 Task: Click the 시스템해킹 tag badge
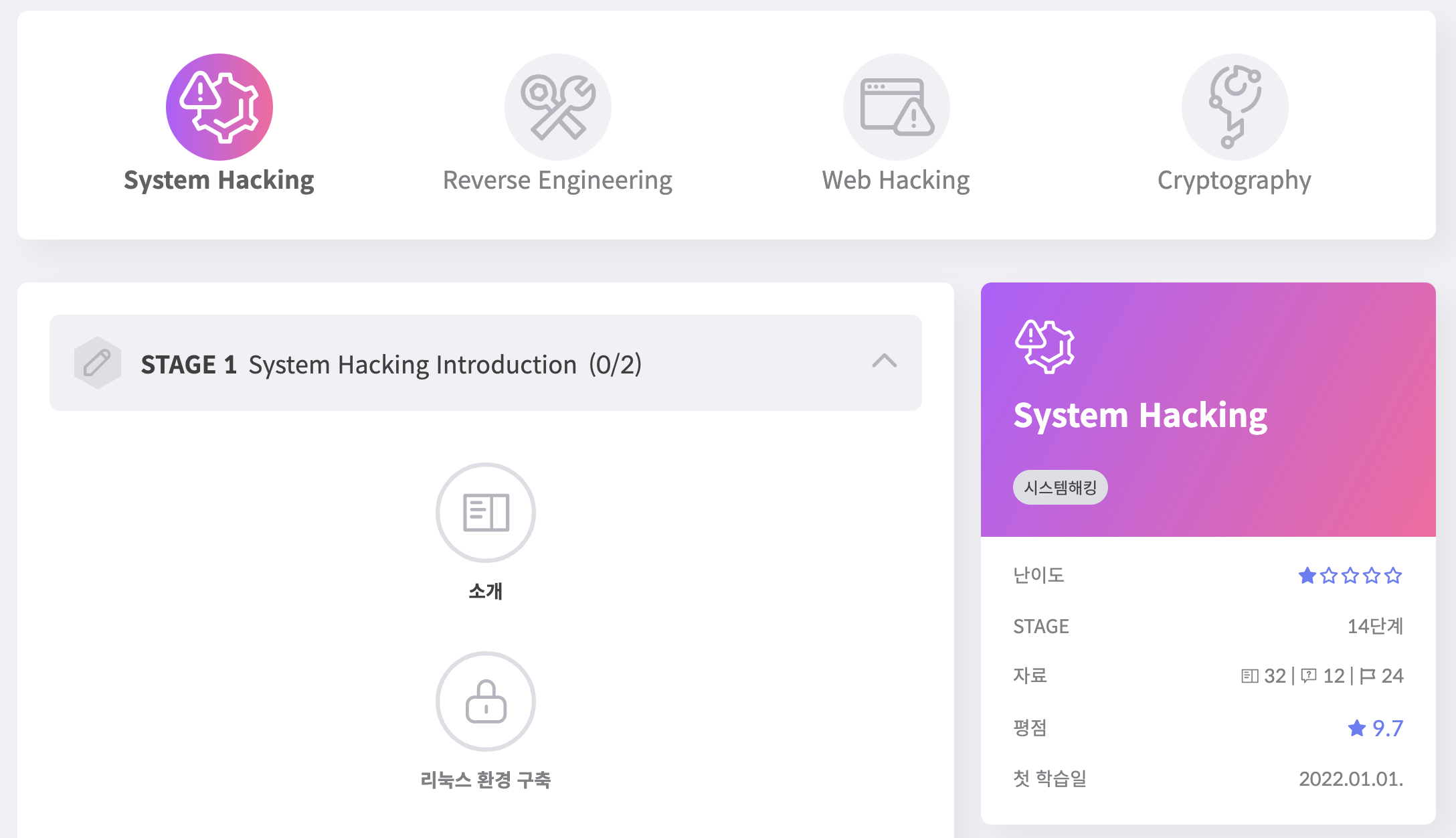point(1060,487)
